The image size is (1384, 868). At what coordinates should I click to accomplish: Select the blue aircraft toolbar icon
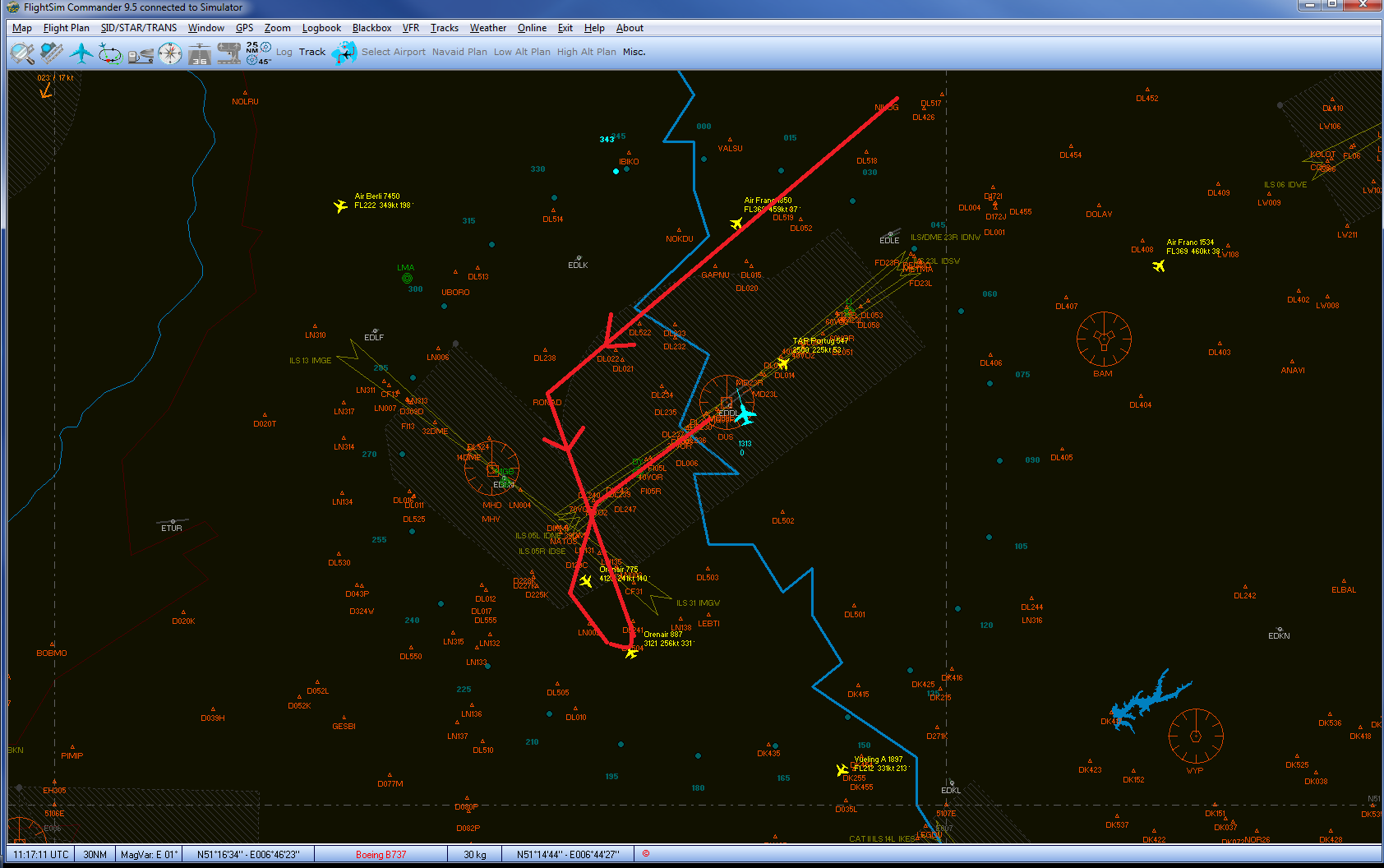pos(80,51)
